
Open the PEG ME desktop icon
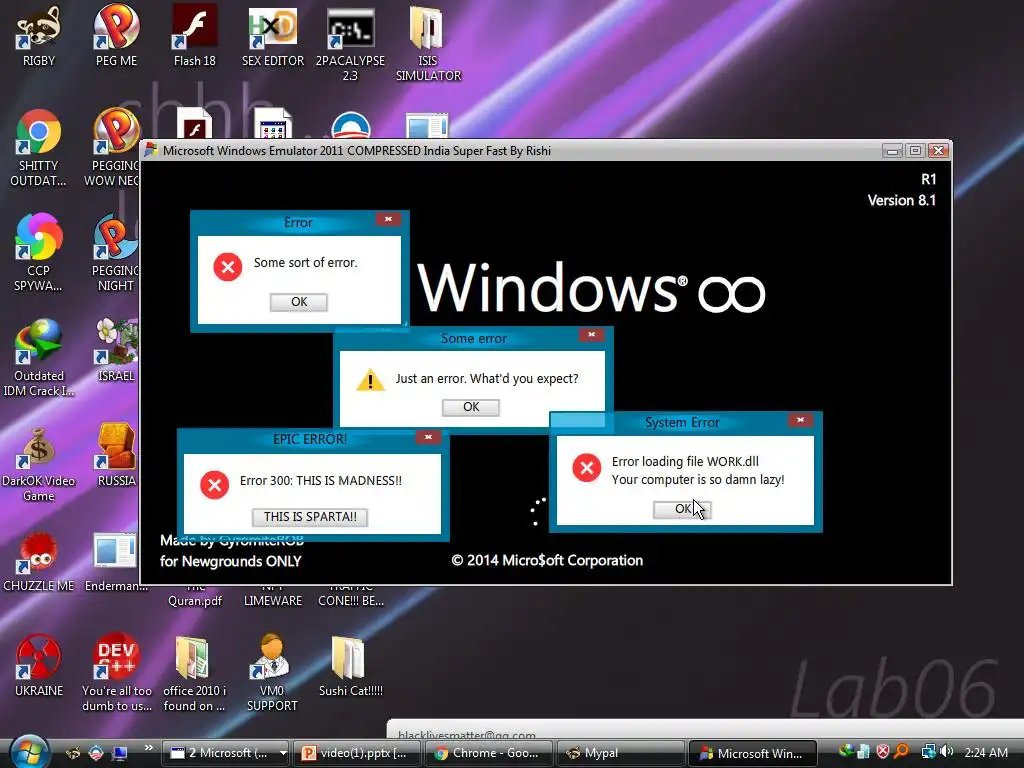point(116,36)
